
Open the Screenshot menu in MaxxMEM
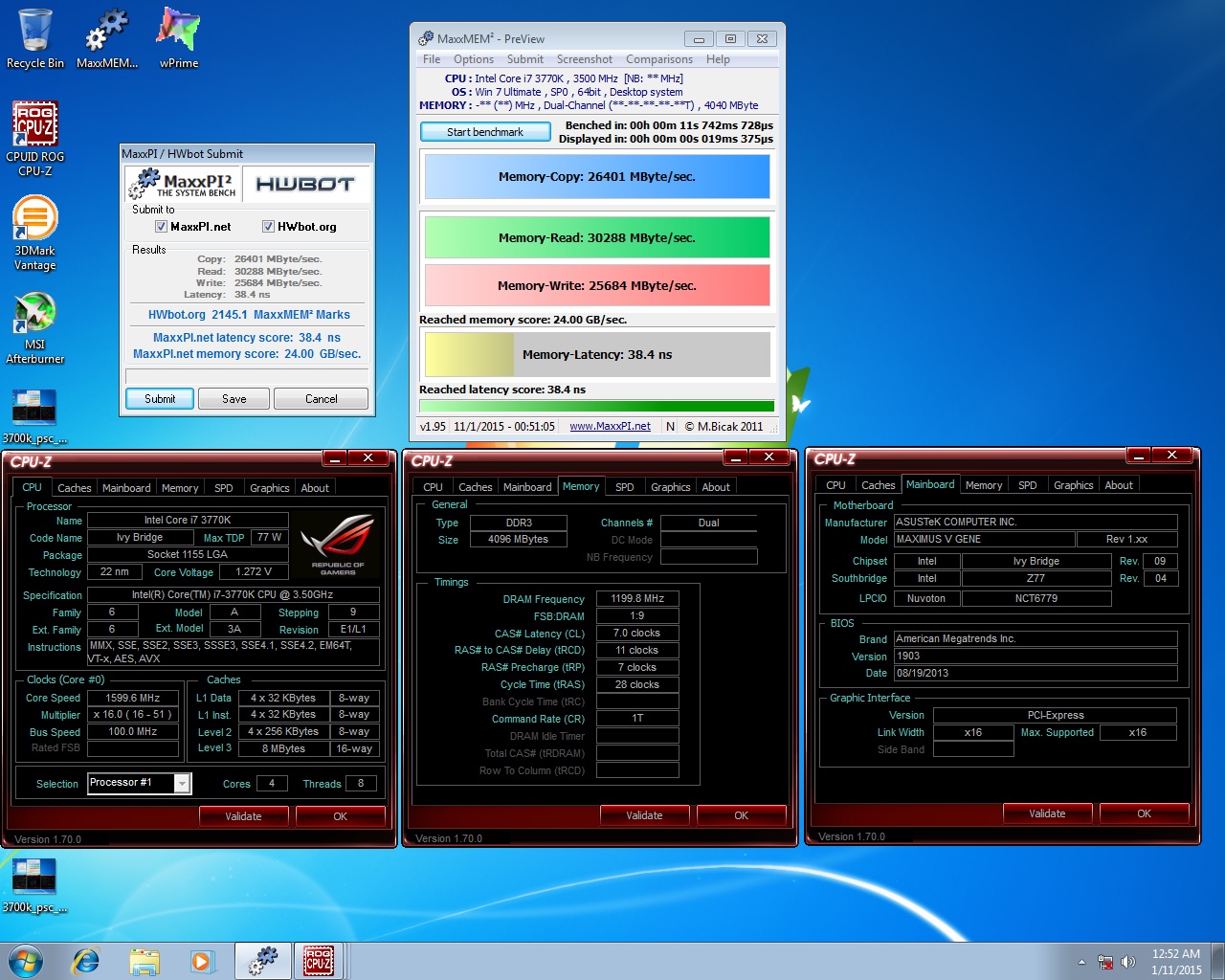click(585, 59)
